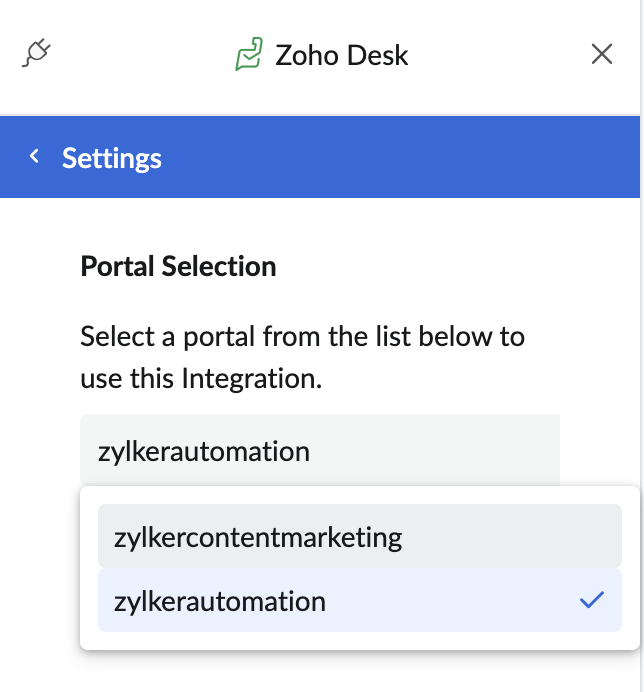Open the portal selection dropdown field

[x=319, y=451]
